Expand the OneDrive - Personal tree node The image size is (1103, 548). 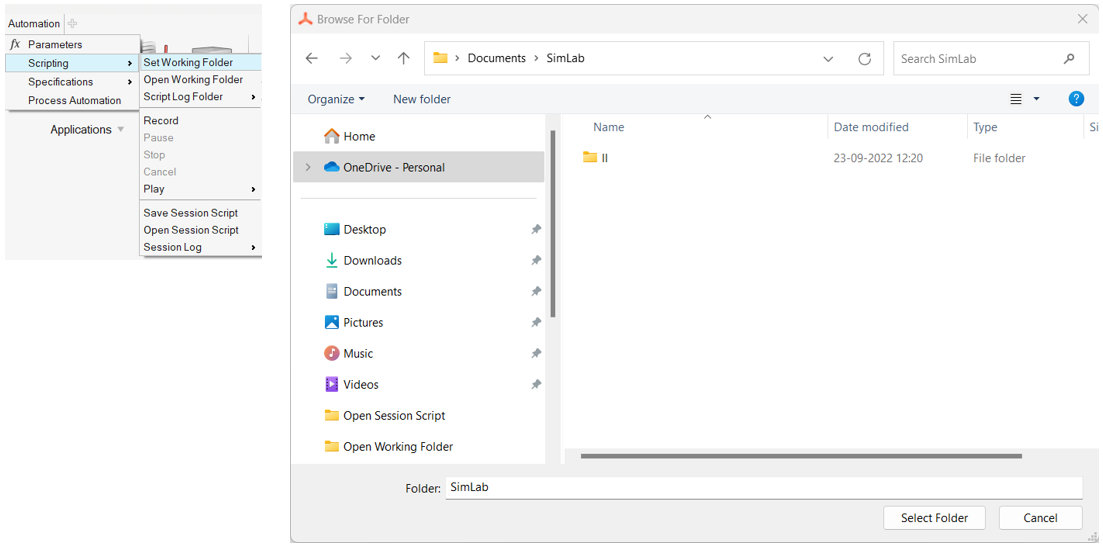308,168
